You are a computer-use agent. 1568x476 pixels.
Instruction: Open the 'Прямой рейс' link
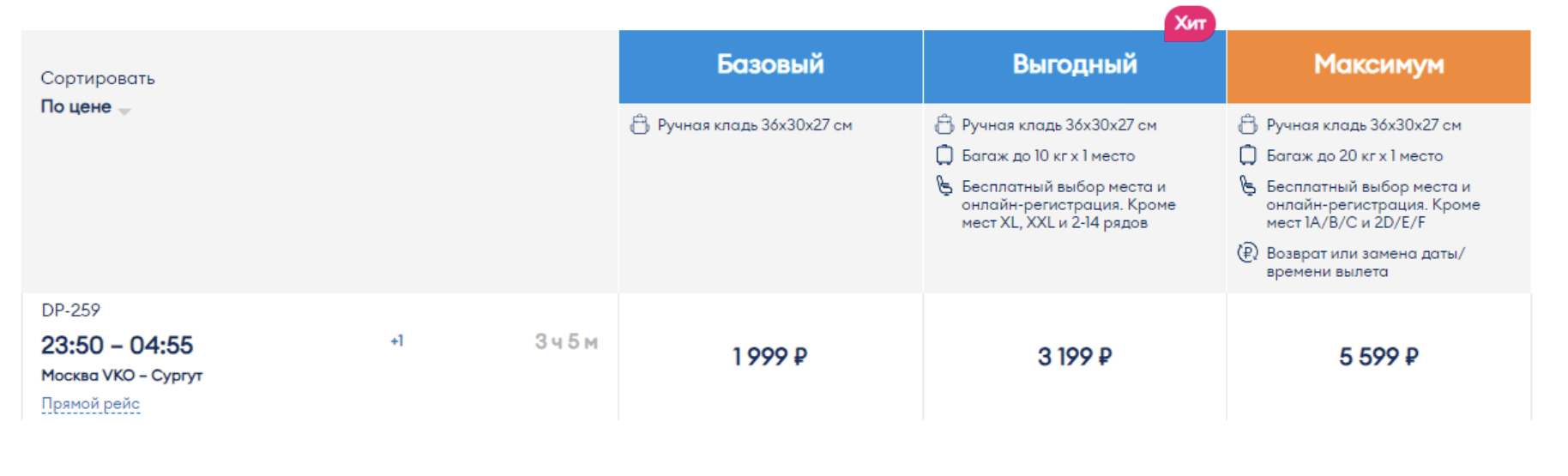[90, 404]
